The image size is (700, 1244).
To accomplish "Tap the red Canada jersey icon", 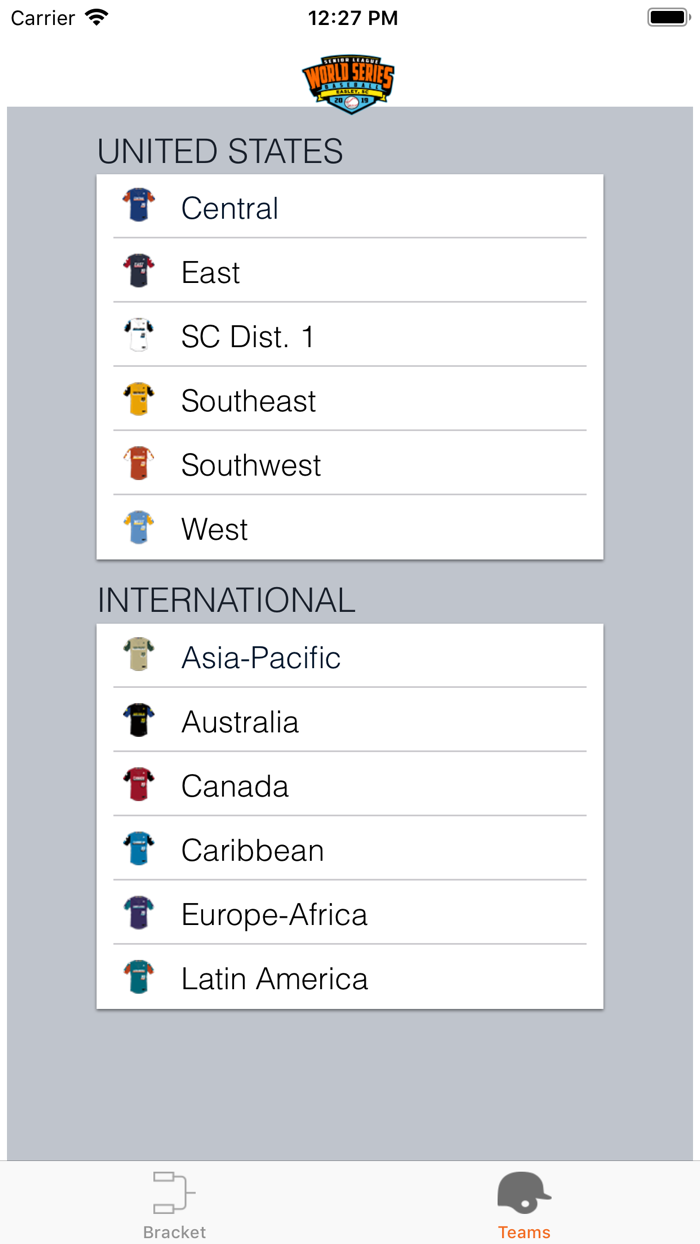I will pos(139,784).
